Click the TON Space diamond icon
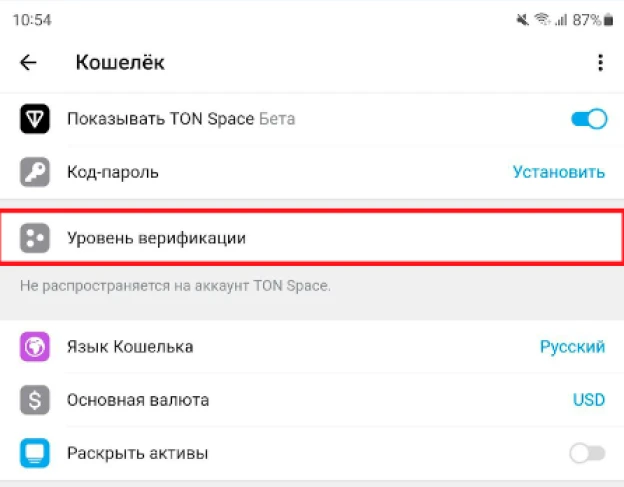Viewport: 624px width, 487px height. click(x=35, y=119)
